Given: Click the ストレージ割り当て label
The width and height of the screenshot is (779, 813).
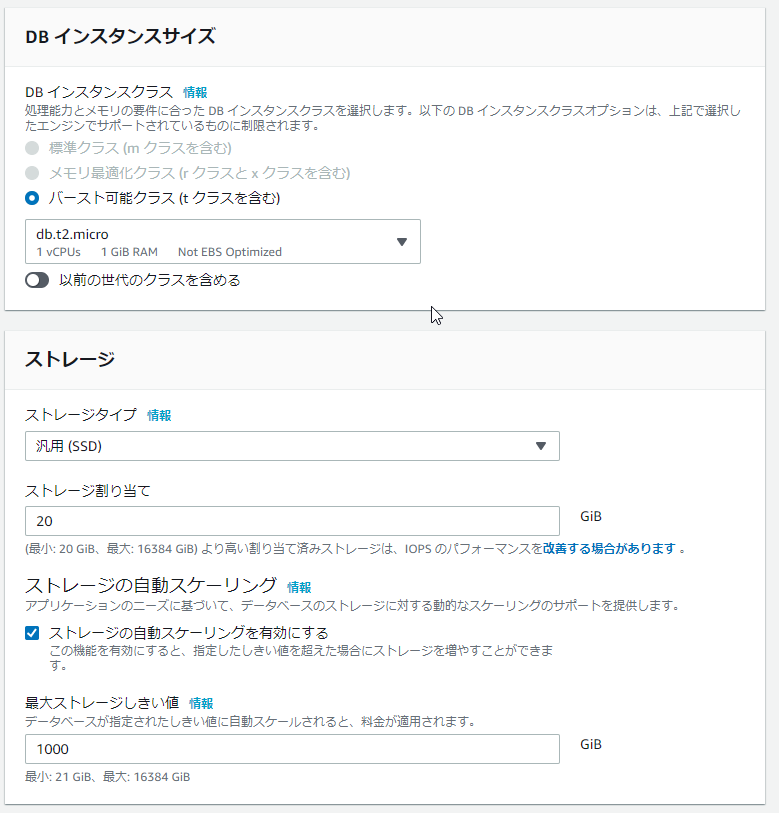Looking at the screenshot, I should tap(88, 490).
